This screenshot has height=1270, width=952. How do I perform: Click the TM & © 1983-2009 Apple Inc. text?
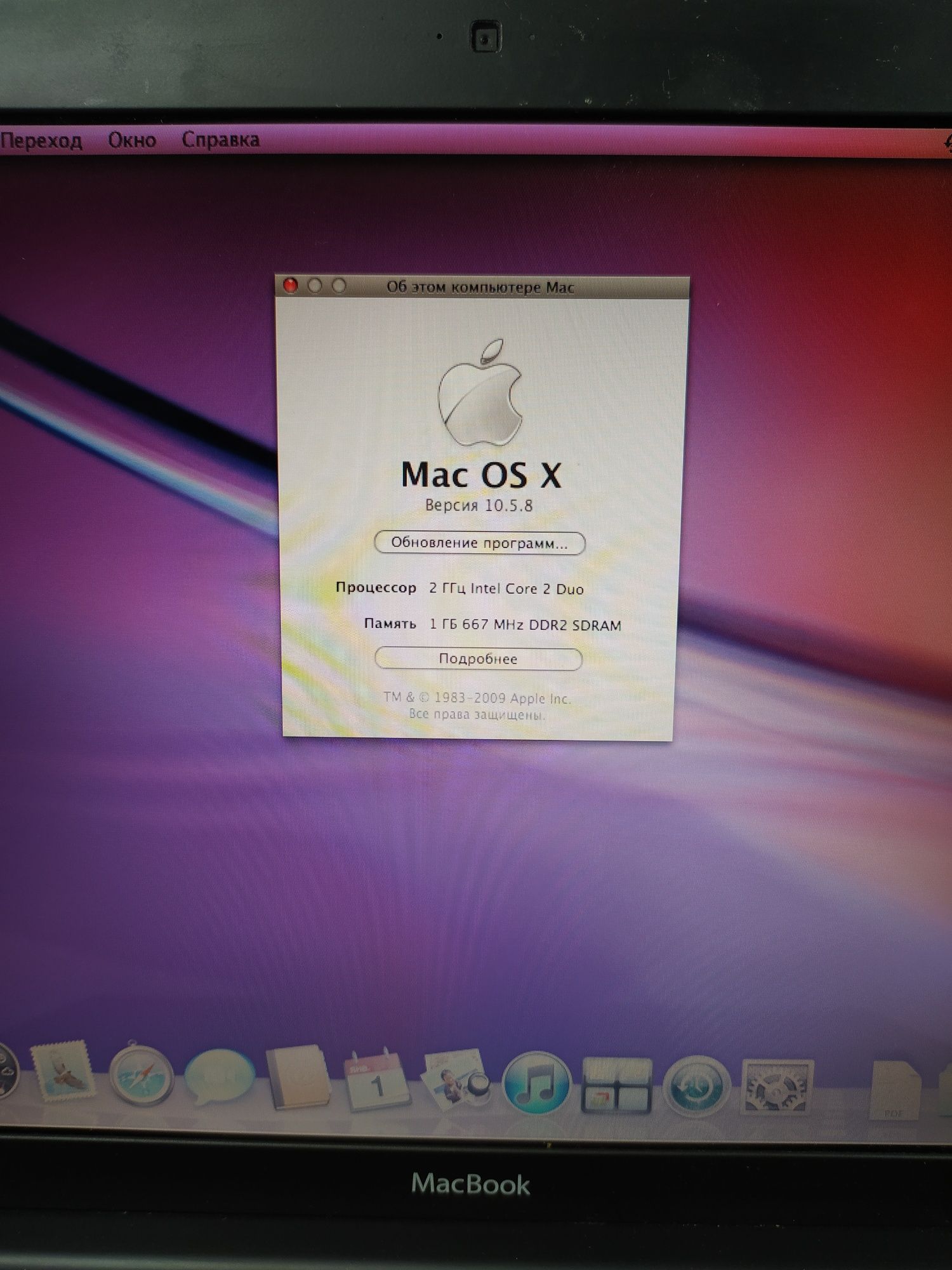click(477, 698)
